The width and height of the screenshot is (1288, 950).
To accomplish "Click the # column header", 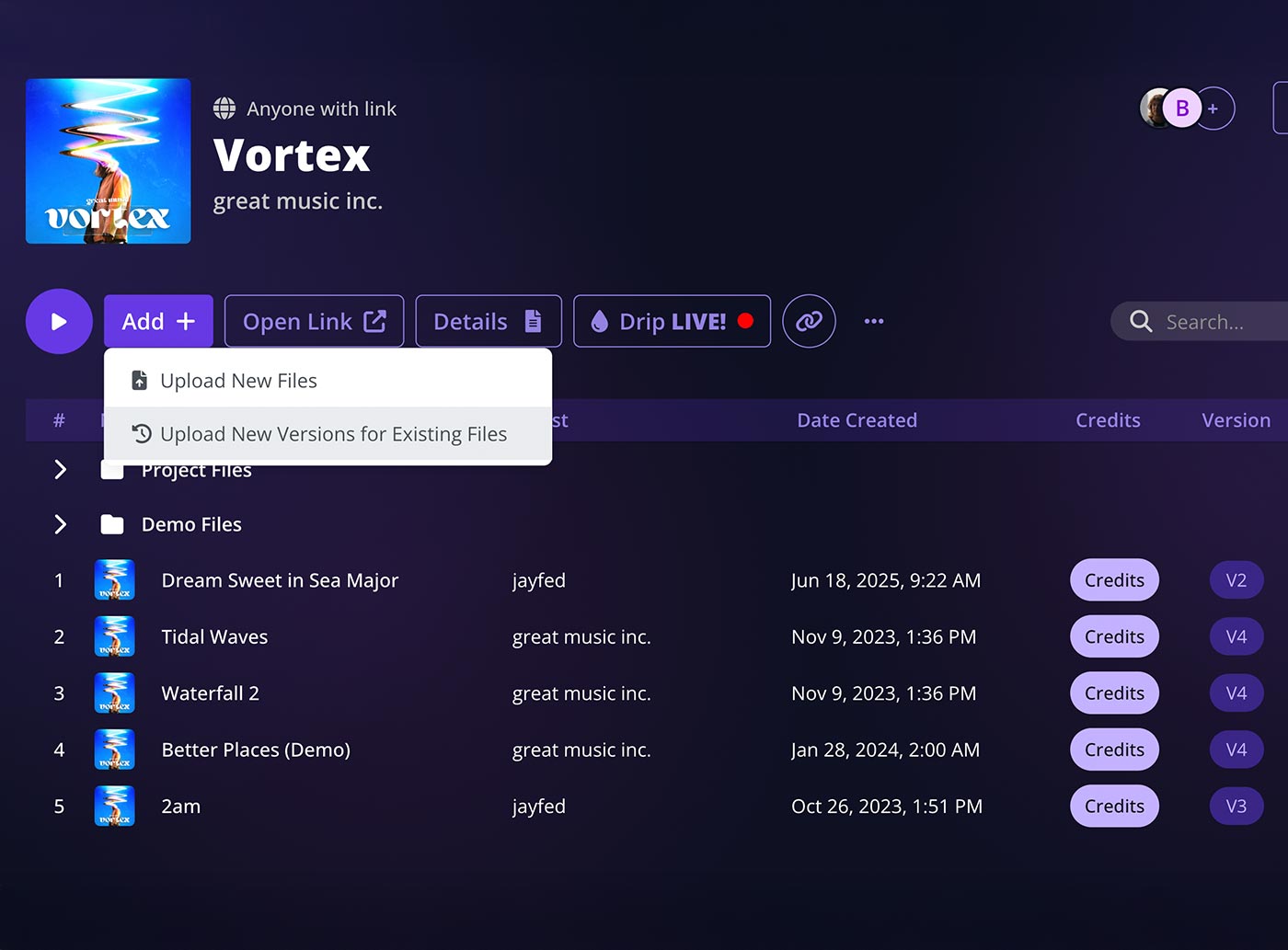I will pos(59,420).
